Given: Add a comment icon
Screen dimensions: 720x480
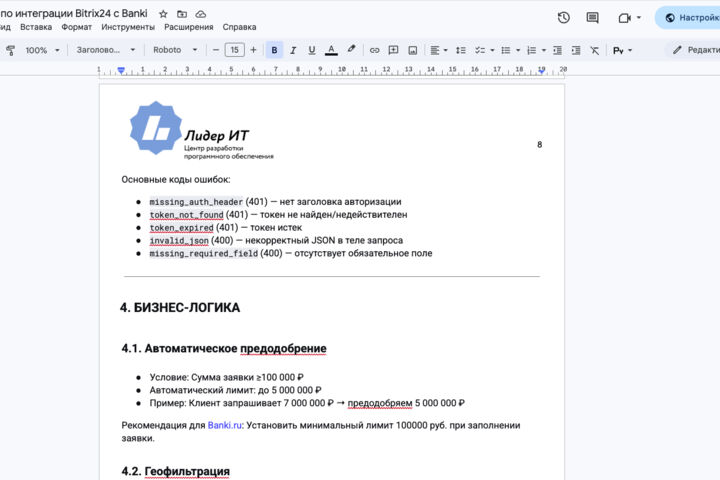Looking at the screenshot, I should tap(393, 50).
